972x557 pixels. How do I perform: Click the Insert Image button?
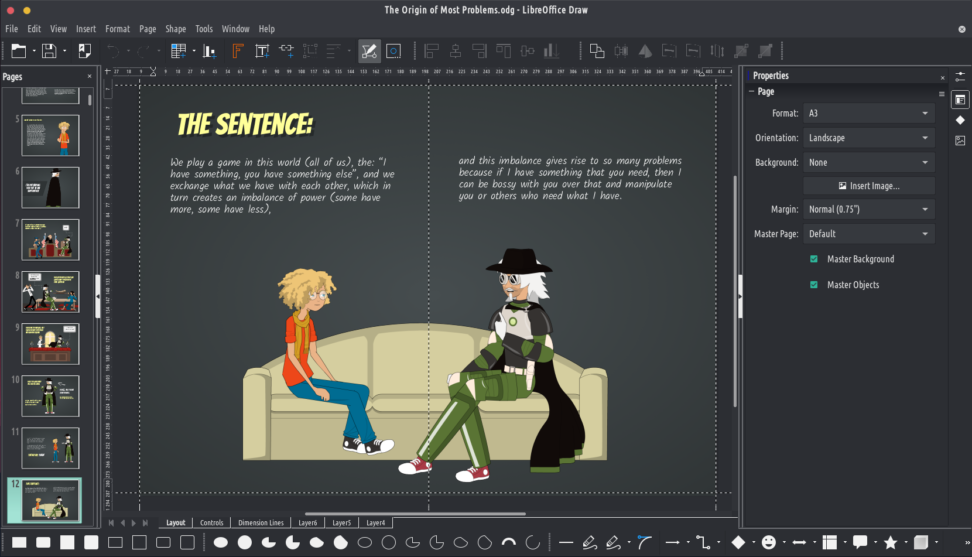[x=868, y=186]
